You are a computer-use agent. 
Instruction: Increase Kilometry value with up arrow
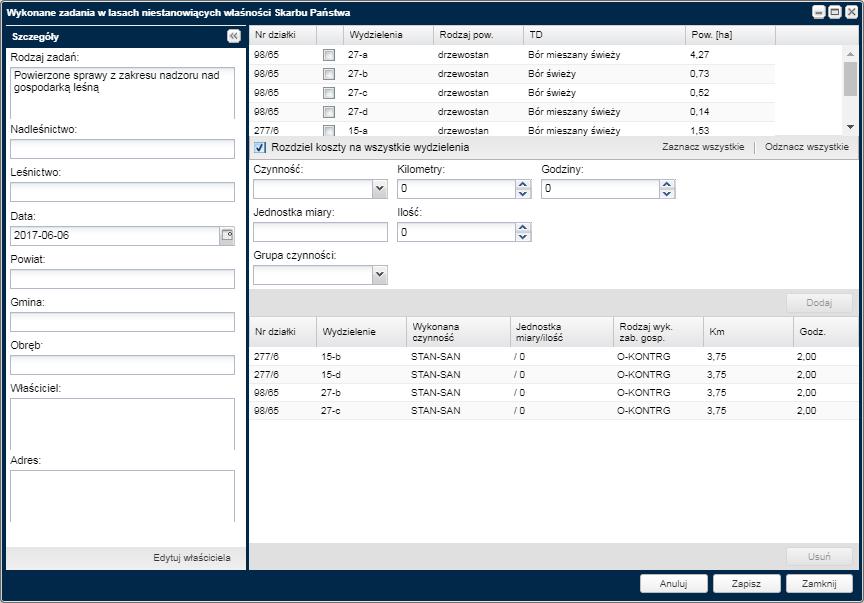[x=523, y=185]
